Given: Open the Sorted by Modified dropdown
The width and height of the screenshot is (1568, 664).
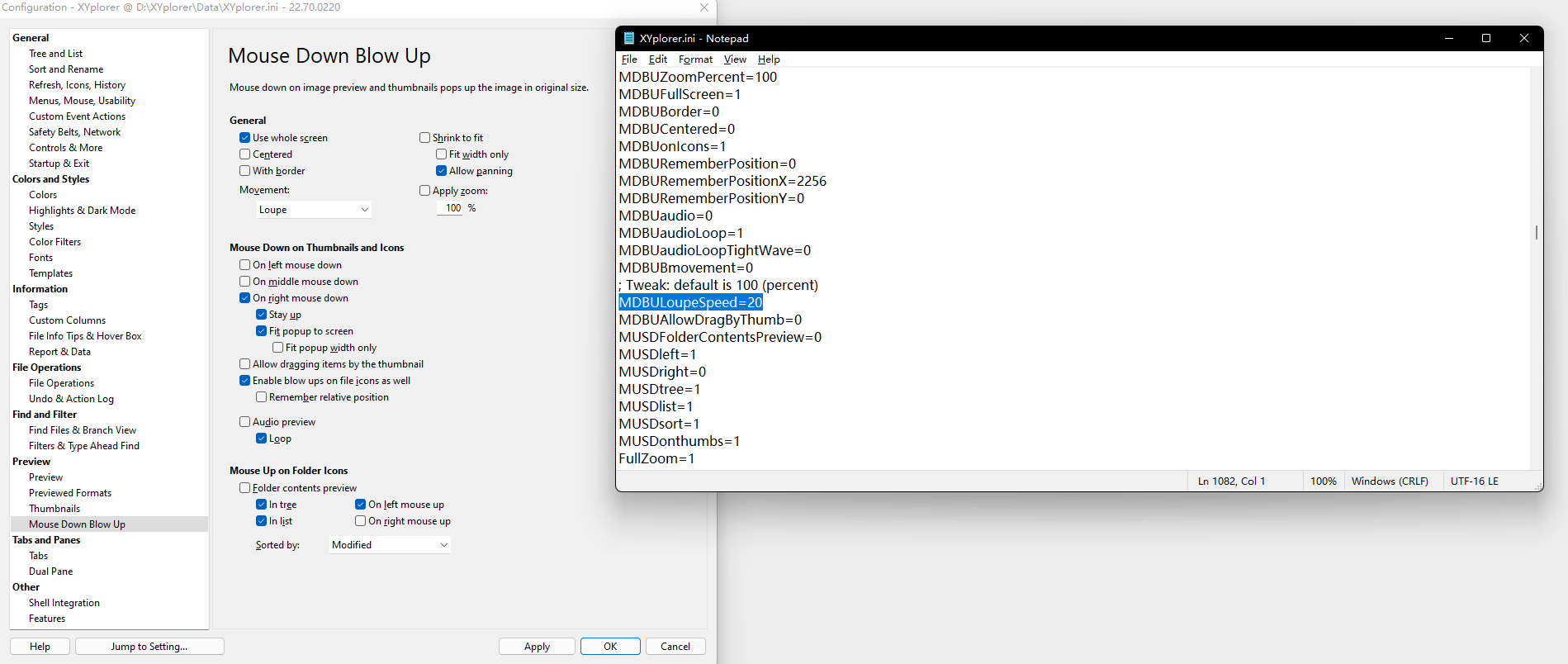Looking at the screenshot, I should pyautogui.click(x=390, y=545).
